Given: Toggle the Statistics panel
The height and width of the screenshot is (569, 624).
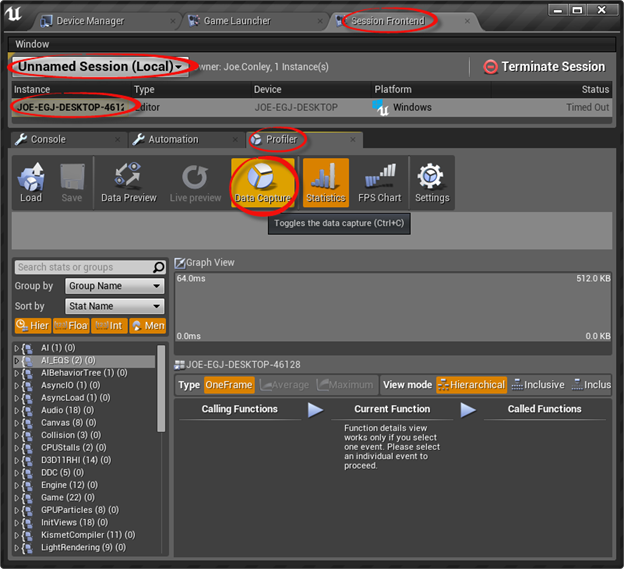Looking at the screenshot, I should pos(326,182).
